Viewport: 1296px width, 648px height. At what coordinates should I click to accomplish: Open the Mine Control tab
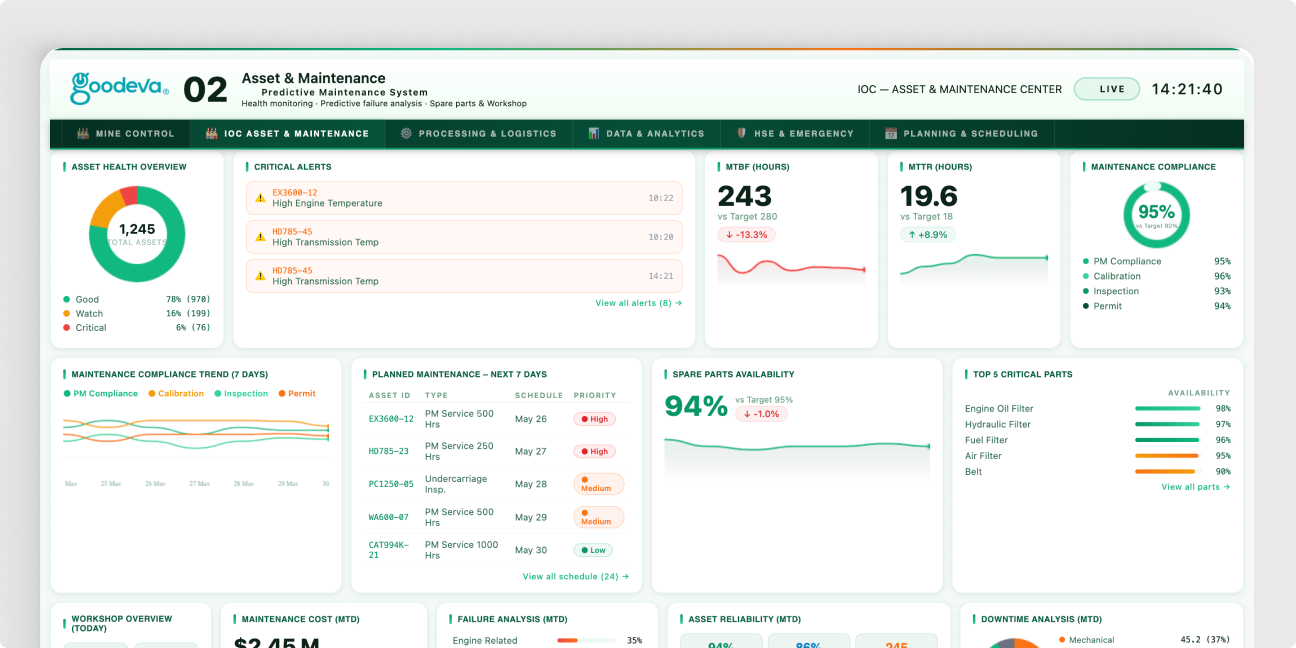pos(125,133)
